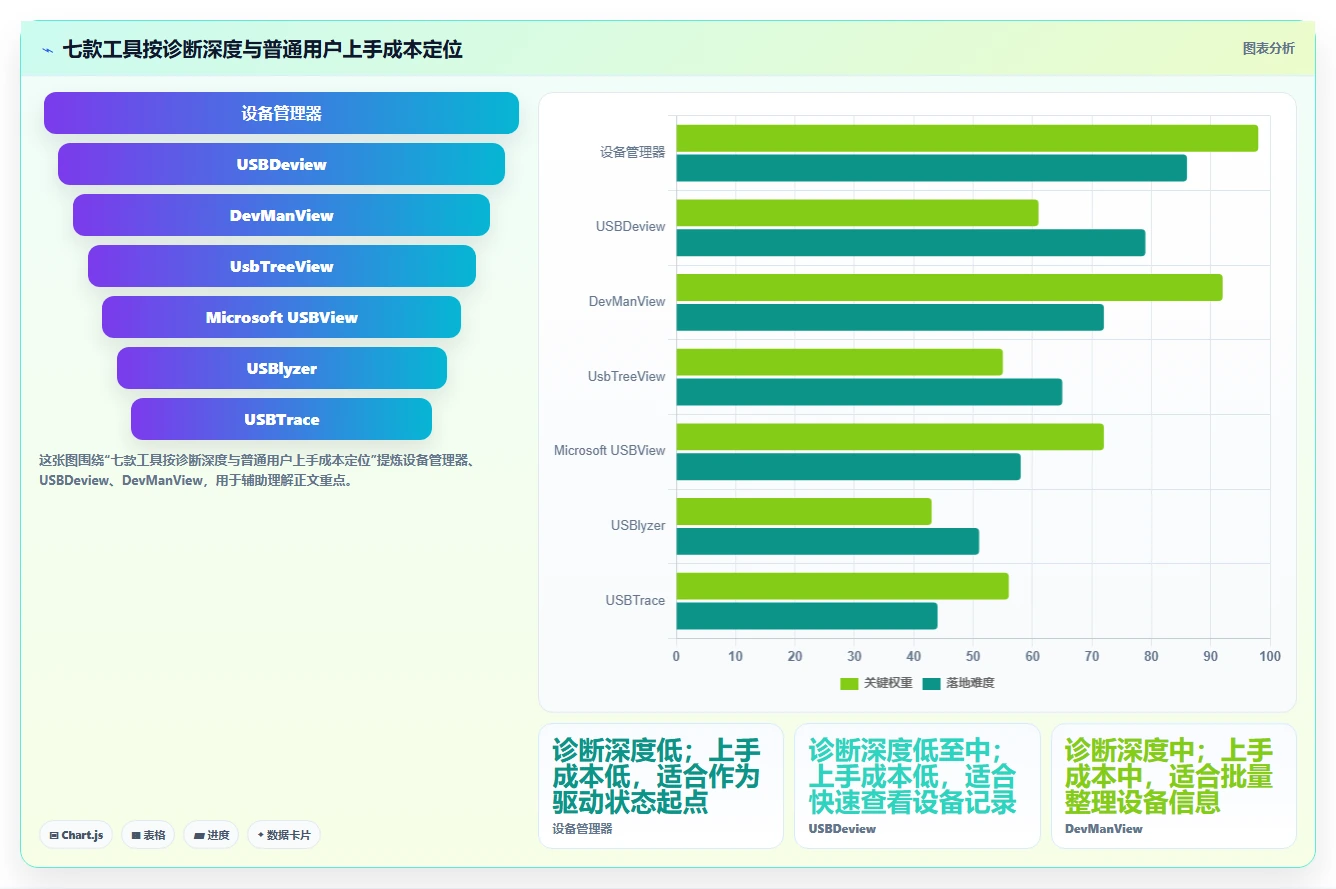Click USBTrace 关键权重 green bar

[843, 586]
